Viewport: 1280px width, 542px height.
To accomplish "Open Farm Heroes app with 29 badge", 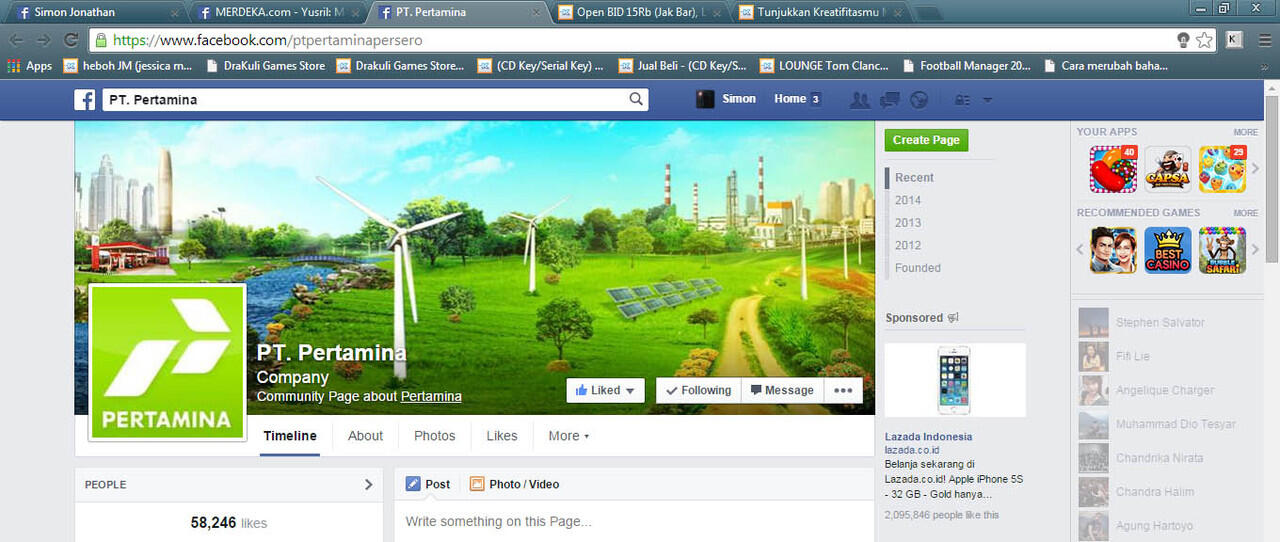I will (x=1222, y=169).
